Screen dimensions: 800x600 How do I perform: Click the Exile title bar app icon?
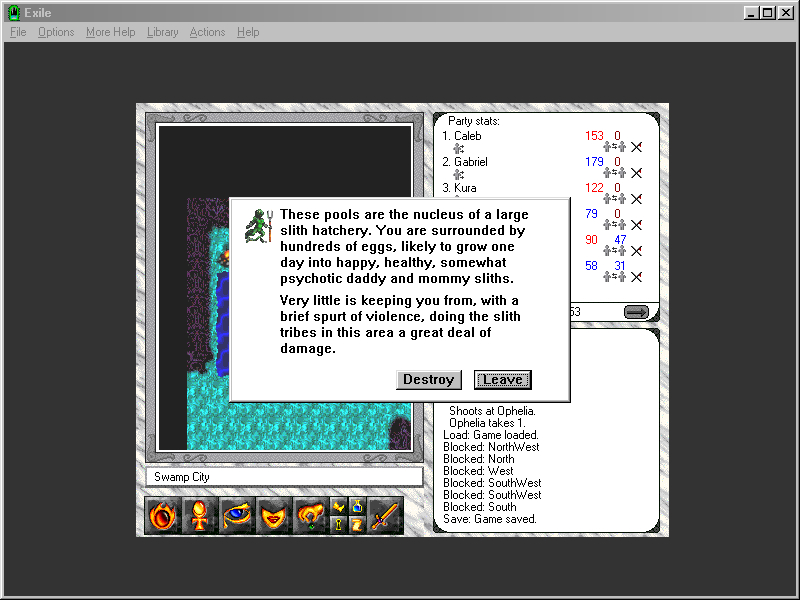(x=14, y=12)
